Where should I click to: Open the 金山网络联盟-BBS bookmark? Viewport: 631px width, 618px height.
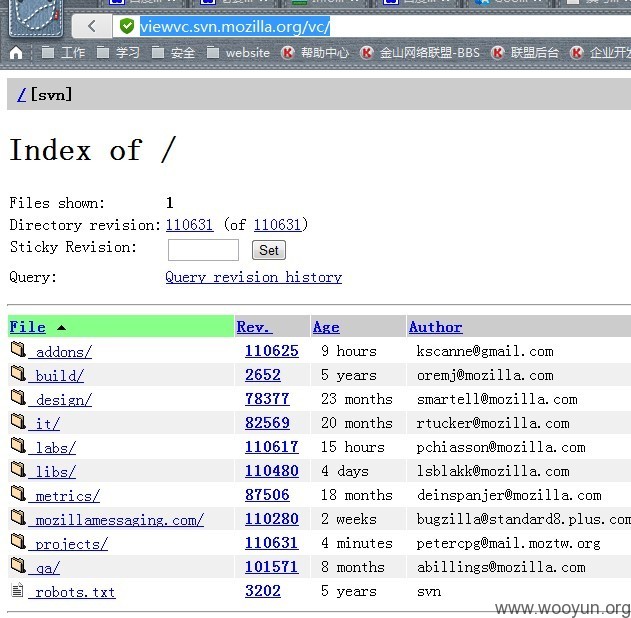pyautogui.click(x=420, y=53)
